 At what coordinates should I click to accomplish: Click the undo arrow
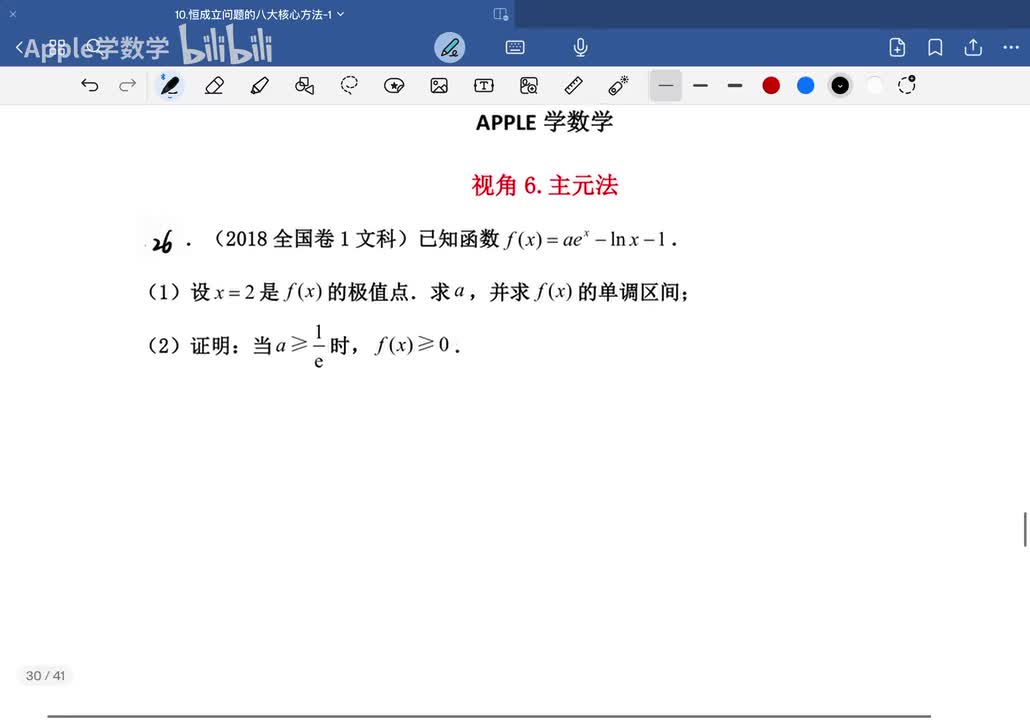(x=90, y=85)
